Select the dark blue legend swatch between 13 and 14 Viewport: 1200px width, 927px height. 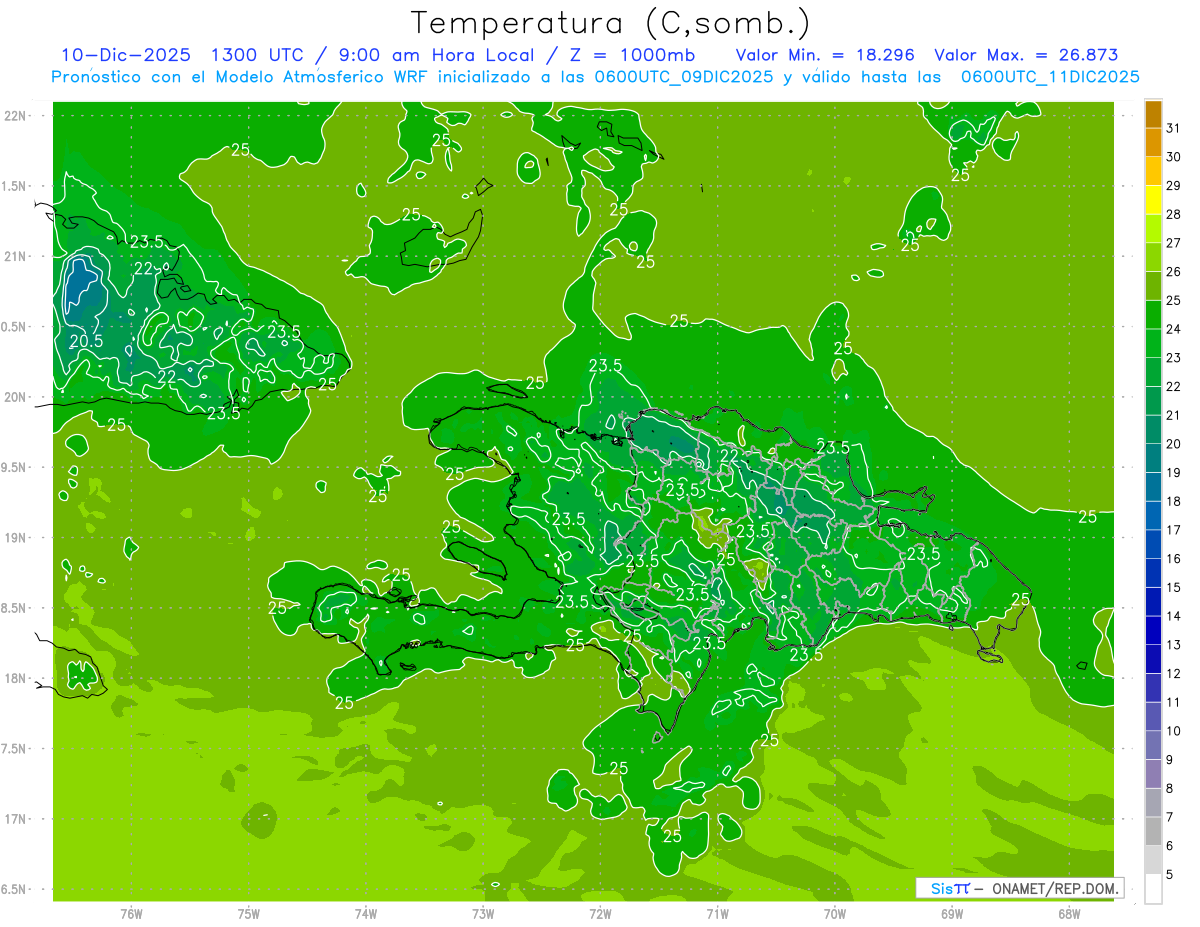[x=1153, y=631]
